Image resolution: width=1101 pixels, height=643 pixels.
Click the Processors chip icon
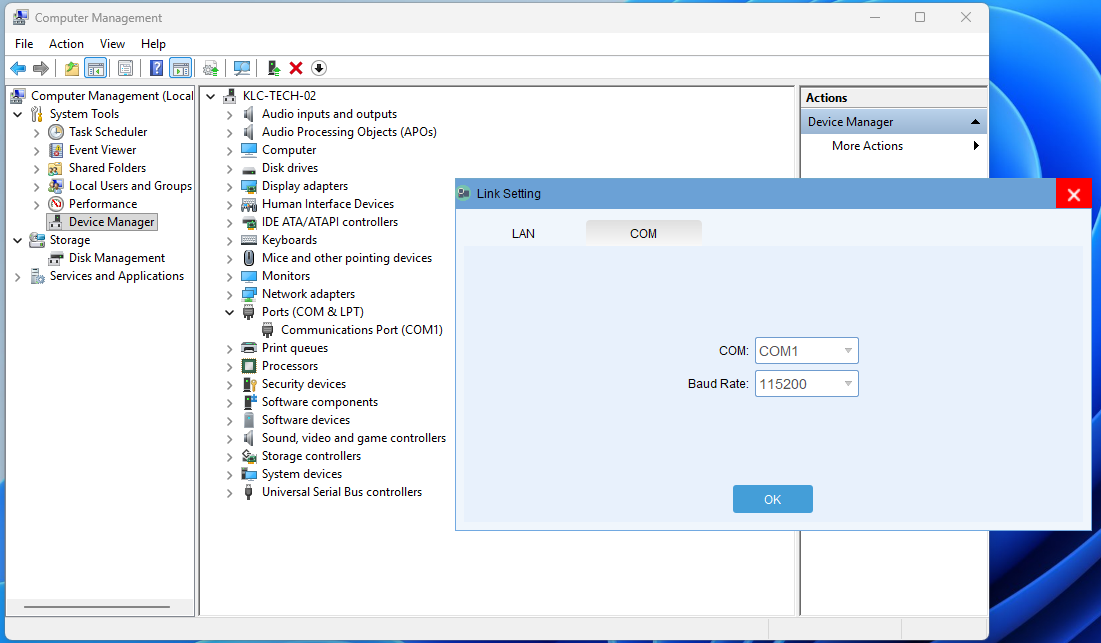249,366
